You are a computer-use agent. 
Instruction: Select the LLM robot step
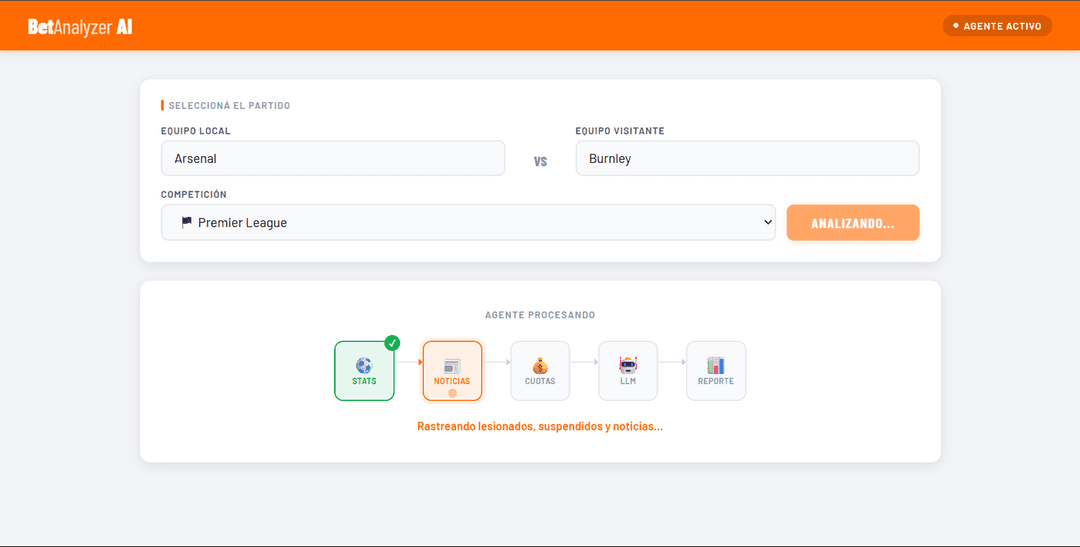point(627,371)
